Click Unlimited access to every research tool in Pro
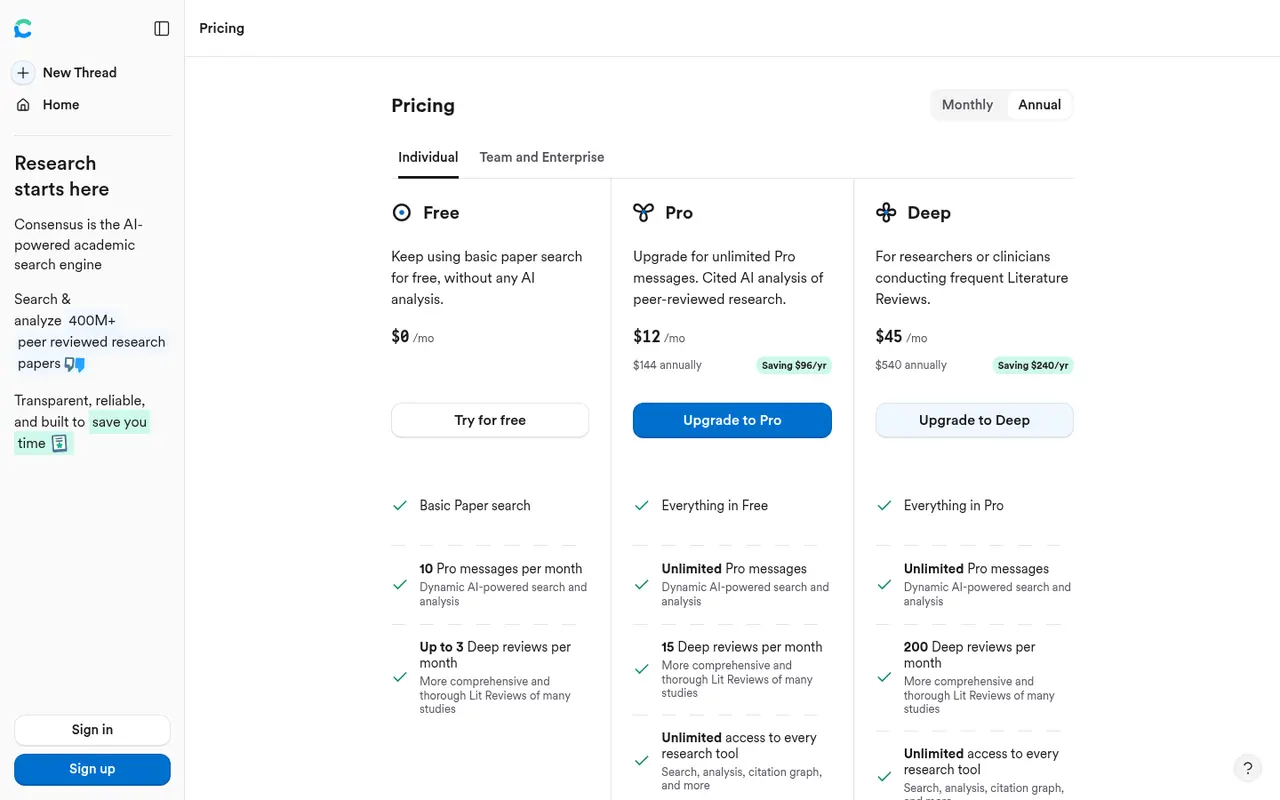 739,745
